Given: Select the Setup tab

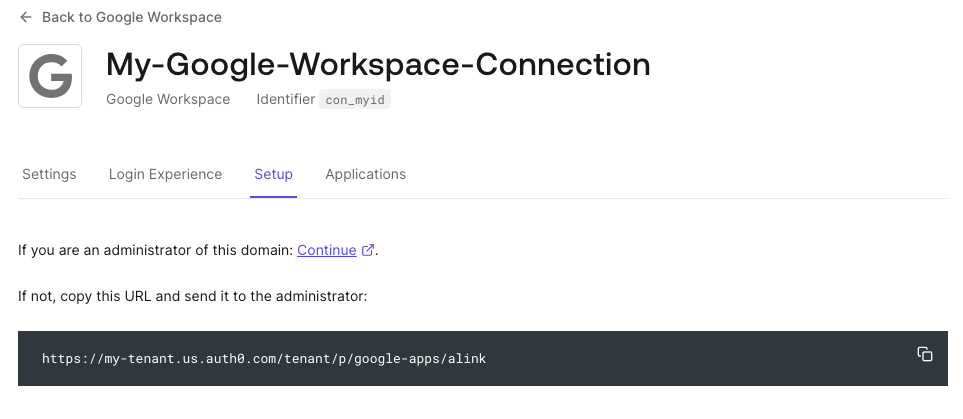Looking at the screenshot, I should click(x=273, y=174).
